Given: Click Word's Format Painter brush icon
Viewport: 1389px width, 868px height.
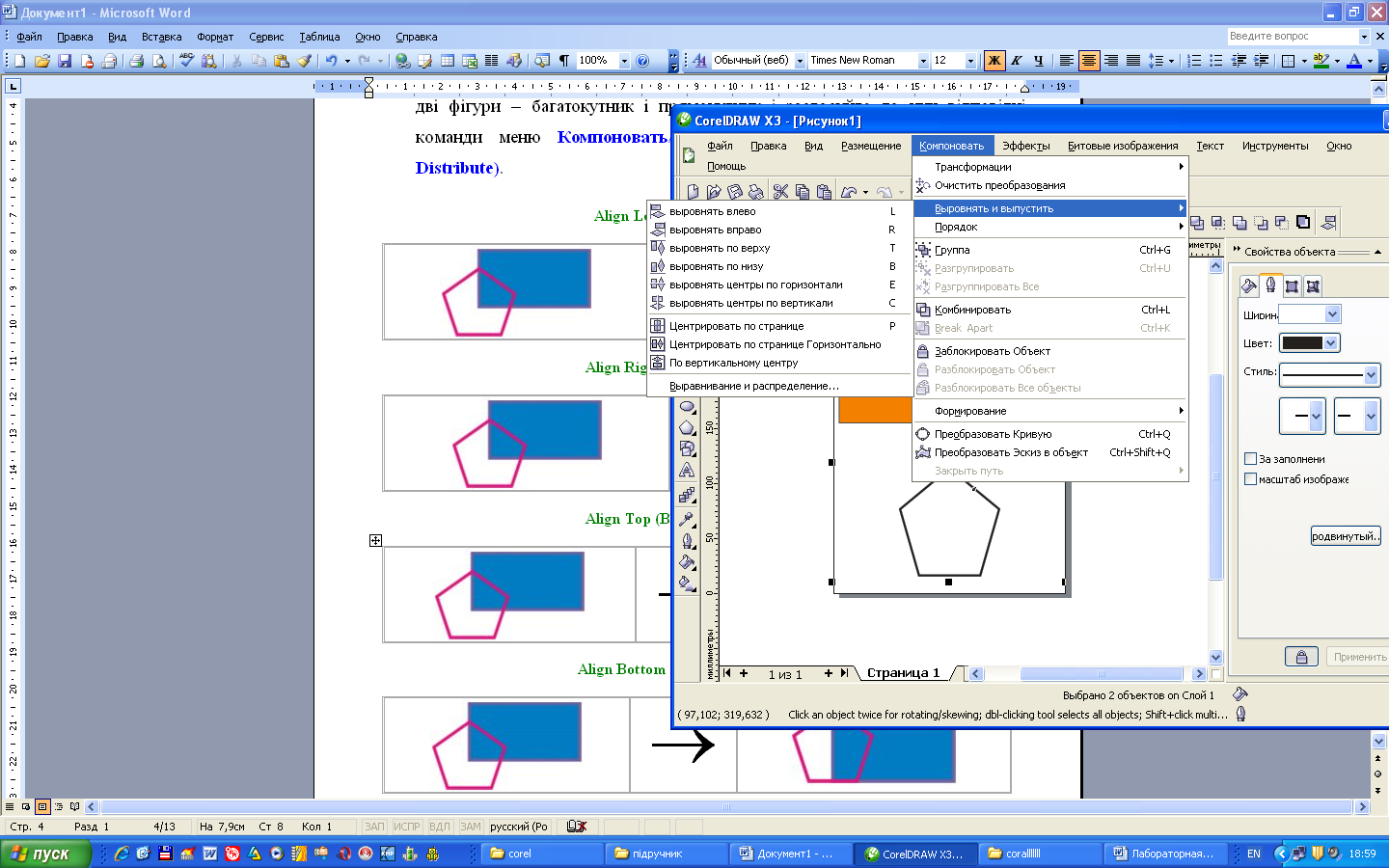Looking at the screenshot, I should click(x=304, y=61).
